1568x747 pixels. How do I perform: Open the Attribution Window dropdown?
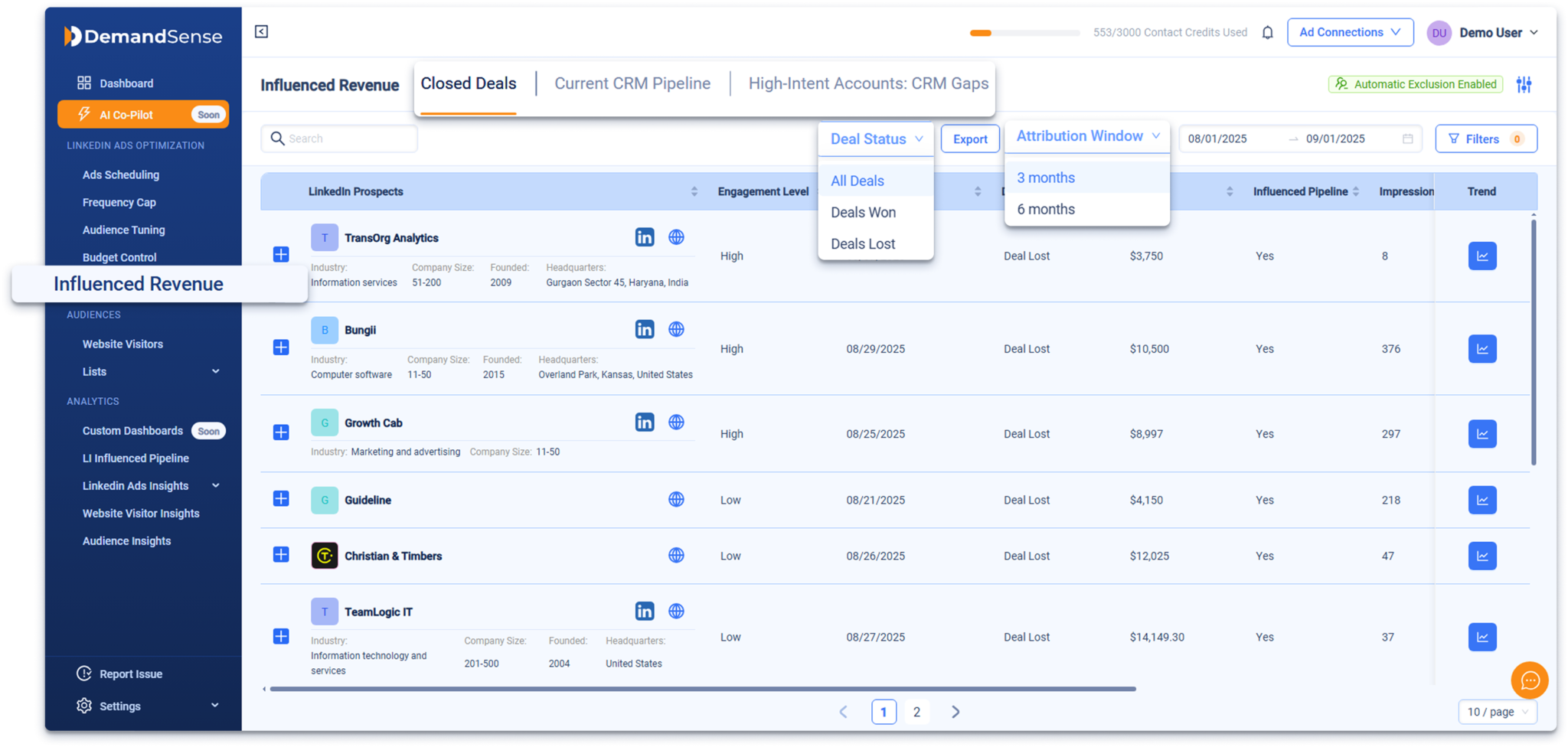(x=1086, y=135)
